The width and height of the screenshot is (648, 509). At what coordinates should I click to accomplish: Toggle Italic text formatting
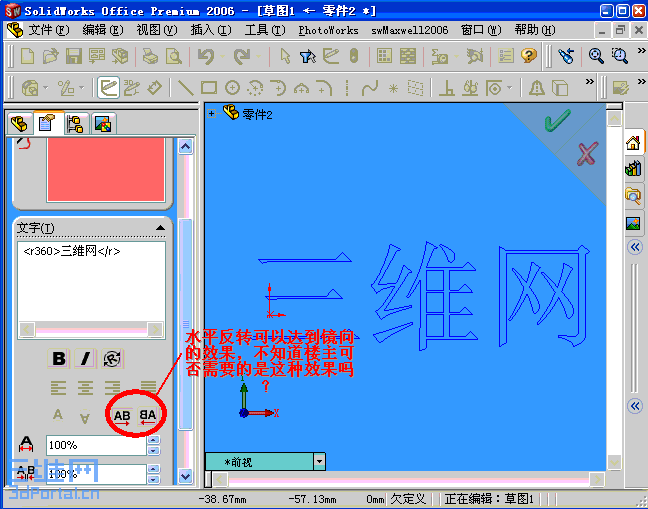coord(85,359)
